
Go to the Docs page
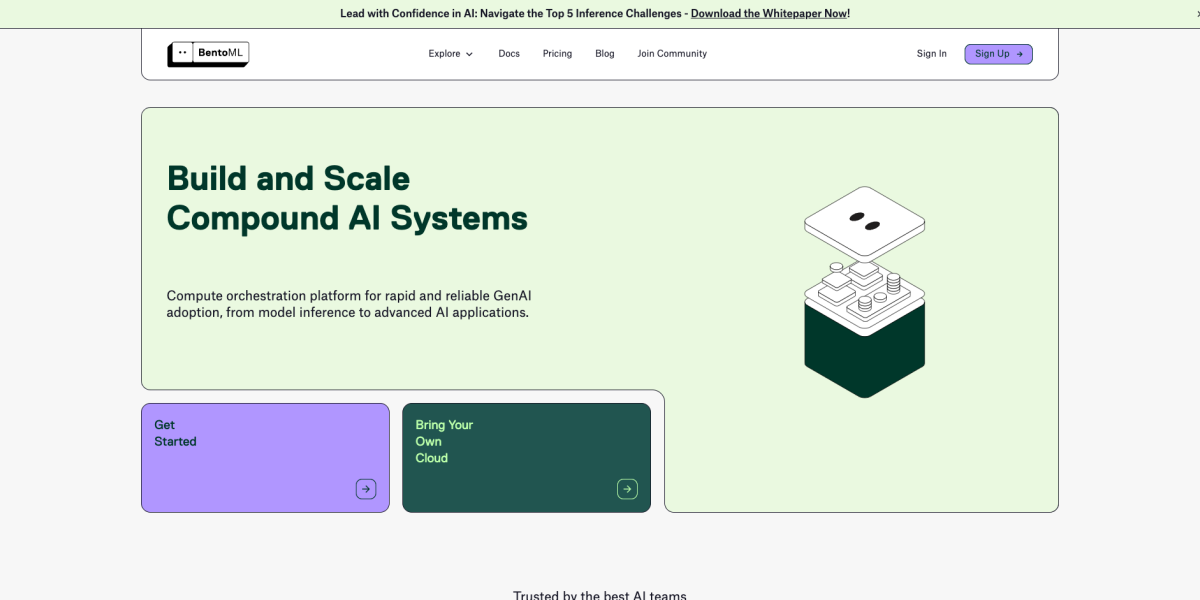click(x=509, y=54)
